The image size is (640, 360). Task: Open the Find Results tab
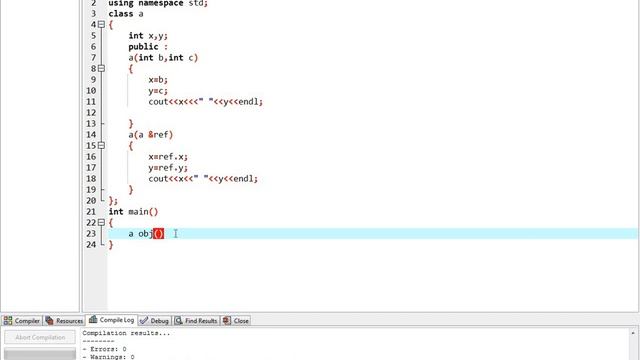(196, 321)
